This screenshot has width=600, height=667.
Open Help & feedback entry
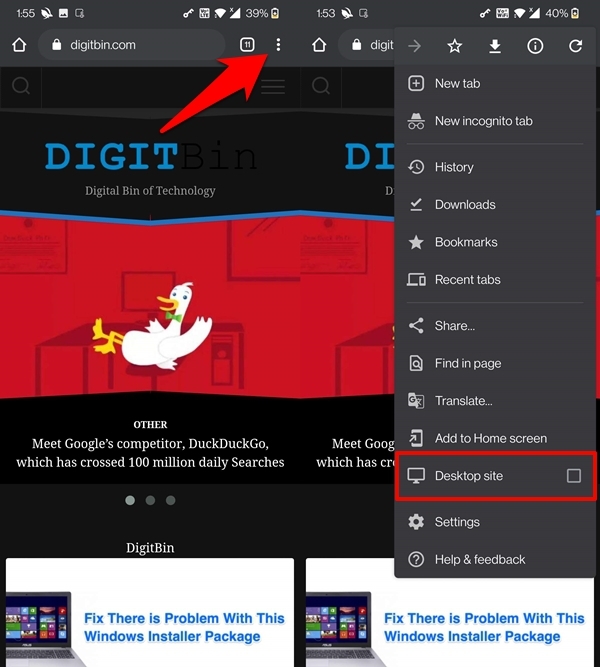click(x=494, y=559)
